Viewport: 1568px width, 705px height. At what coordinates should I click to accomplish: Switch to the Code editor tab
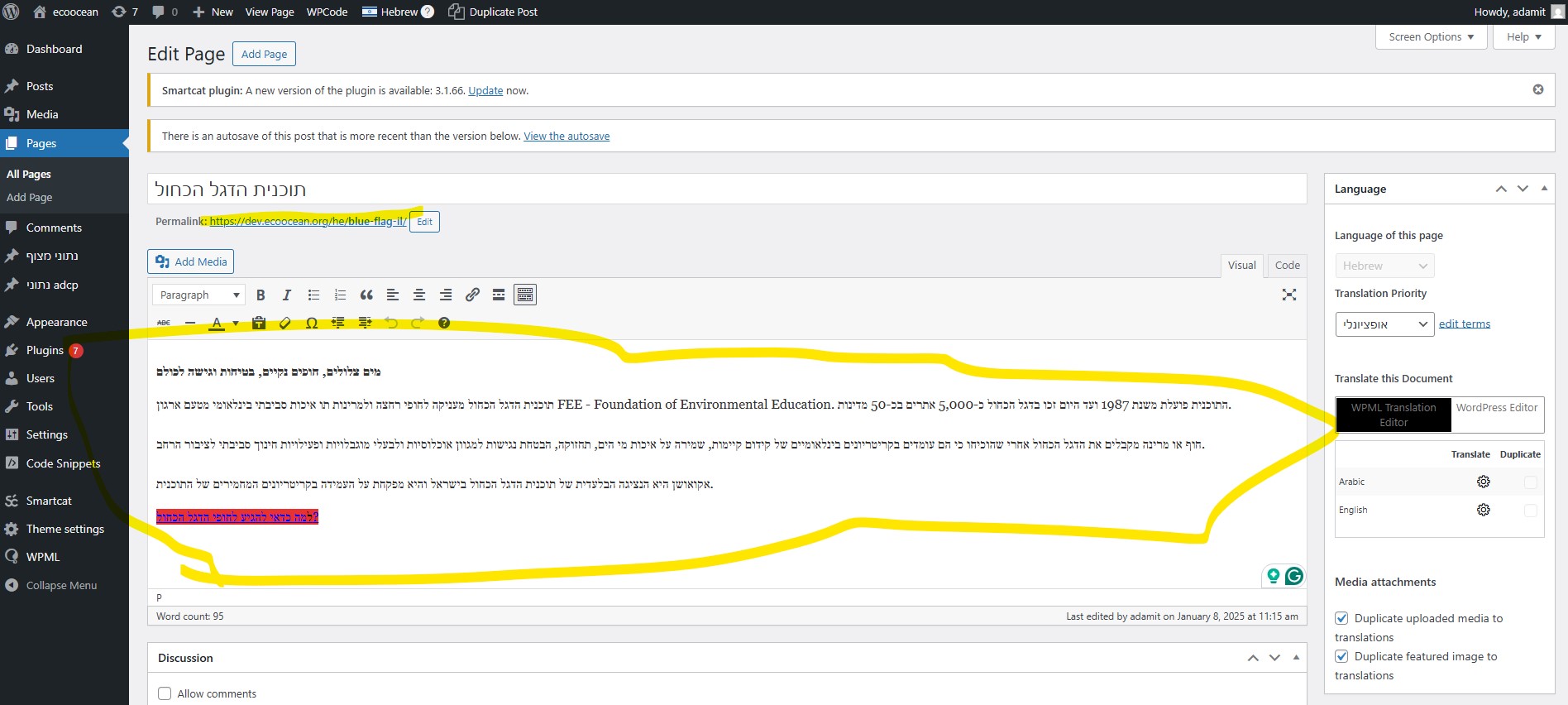(1287, 265)
